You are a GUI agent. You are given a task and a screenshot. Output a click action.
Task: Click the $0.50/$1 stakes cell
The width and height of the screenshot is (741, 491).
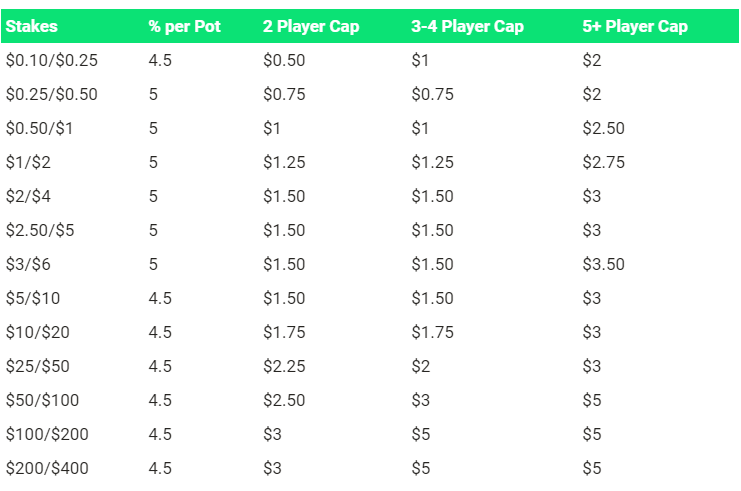click(x=40, y=129)
